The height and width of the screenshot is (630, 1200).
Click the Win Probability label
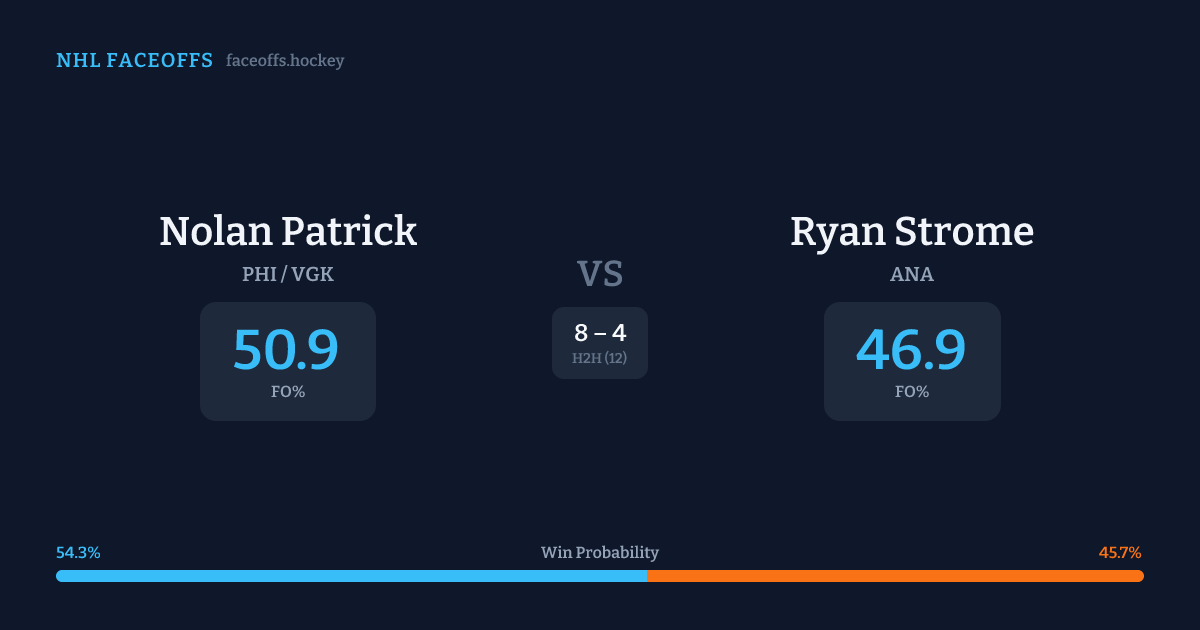coord(600,553)
